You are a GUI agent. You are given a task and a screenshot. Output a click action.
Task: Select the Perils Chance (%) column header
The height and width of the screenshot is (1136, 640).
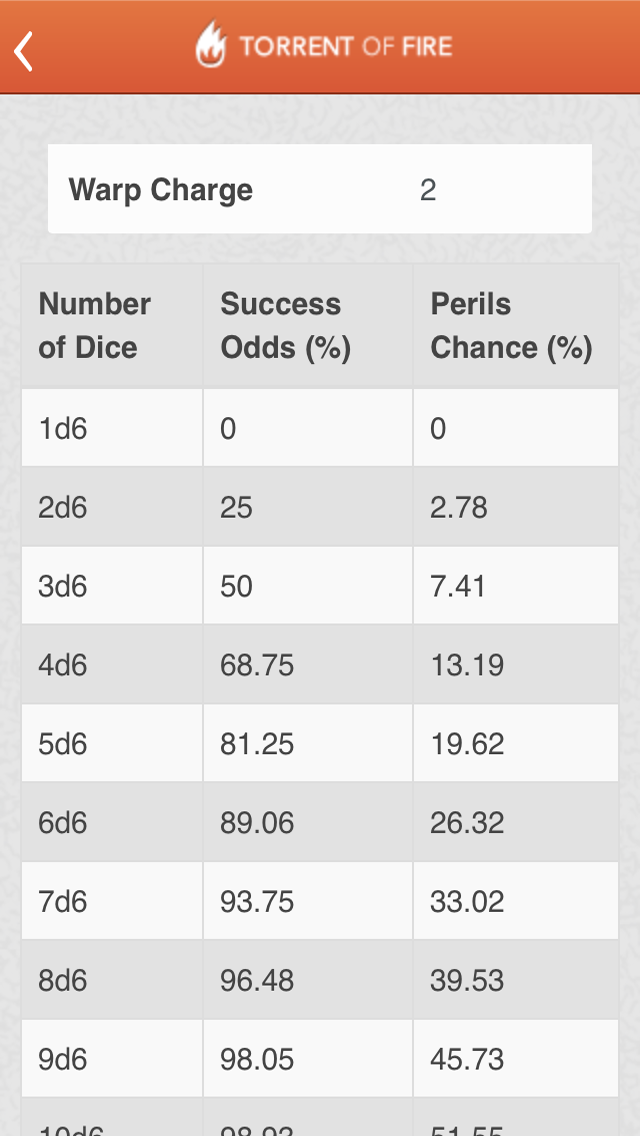tap(511, 326)
